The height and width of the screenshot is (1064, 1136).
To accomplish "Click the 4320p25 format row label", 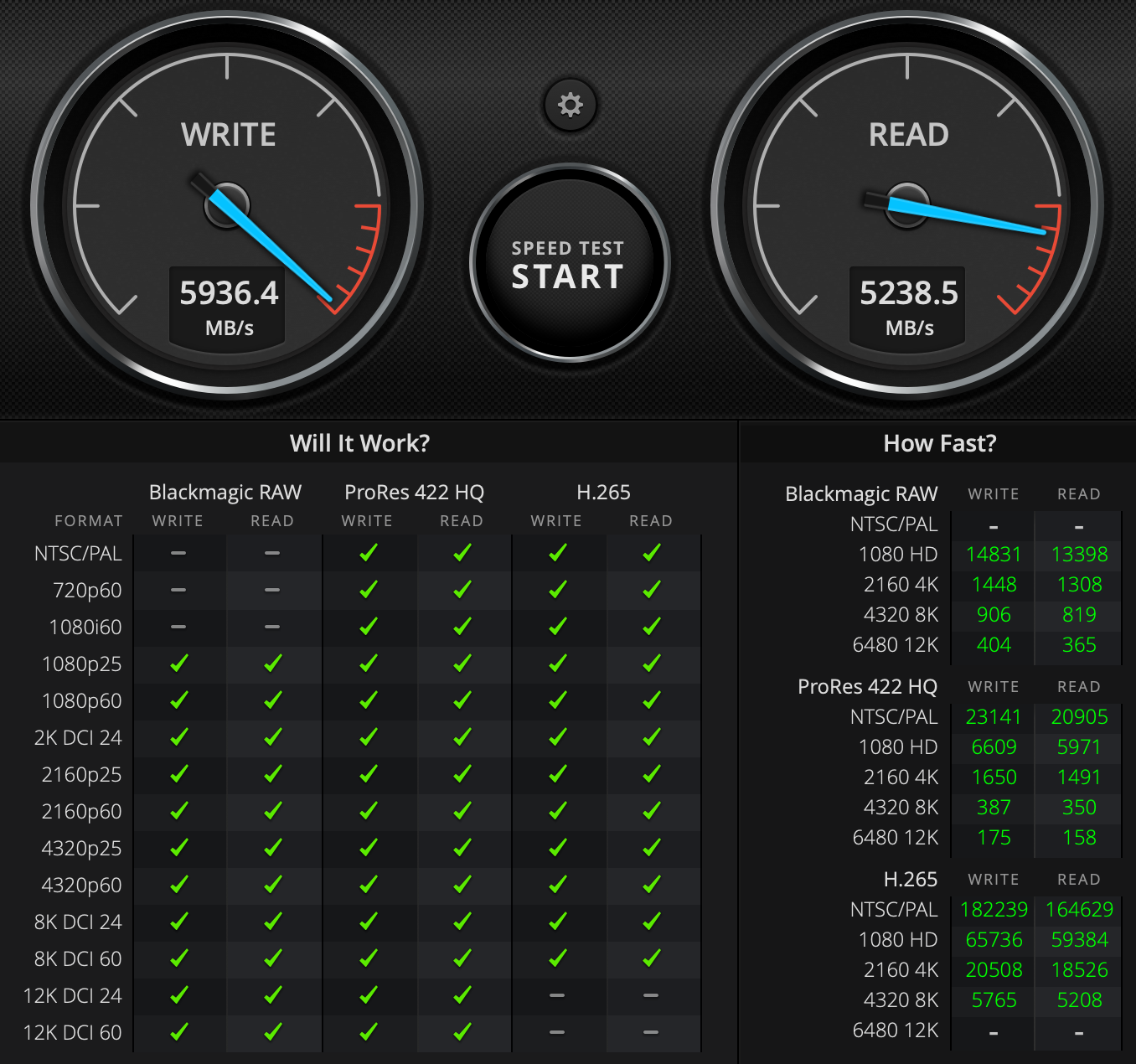I will (82, 849).
